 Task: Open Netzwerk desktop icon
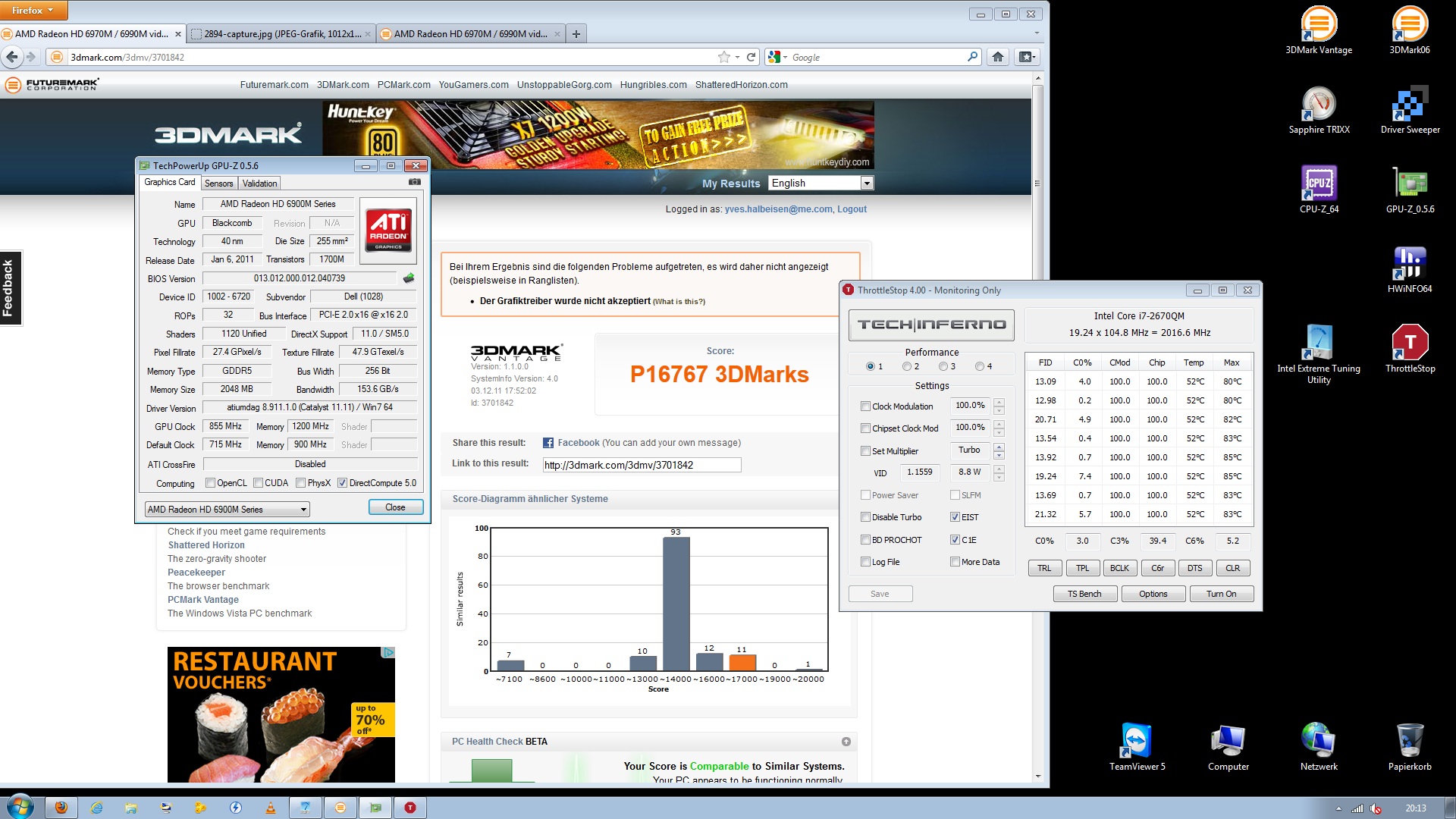1319,747
